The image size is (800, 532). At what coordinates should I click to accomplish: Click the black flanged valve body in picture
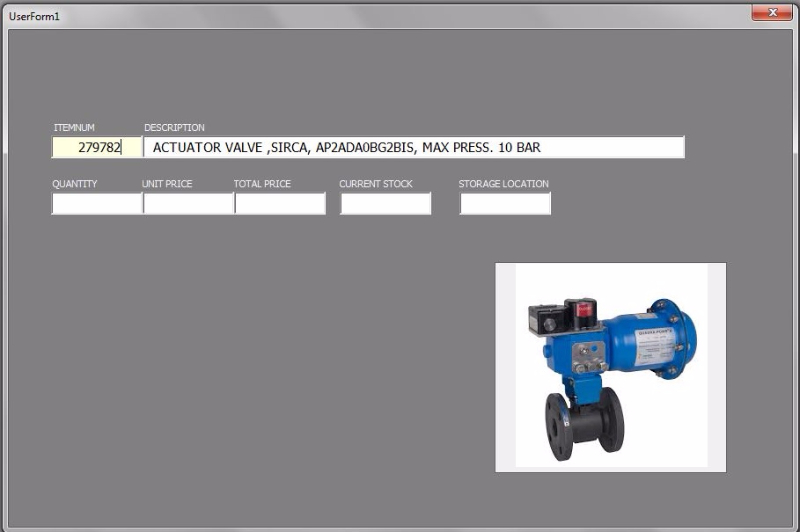[584, 420]
